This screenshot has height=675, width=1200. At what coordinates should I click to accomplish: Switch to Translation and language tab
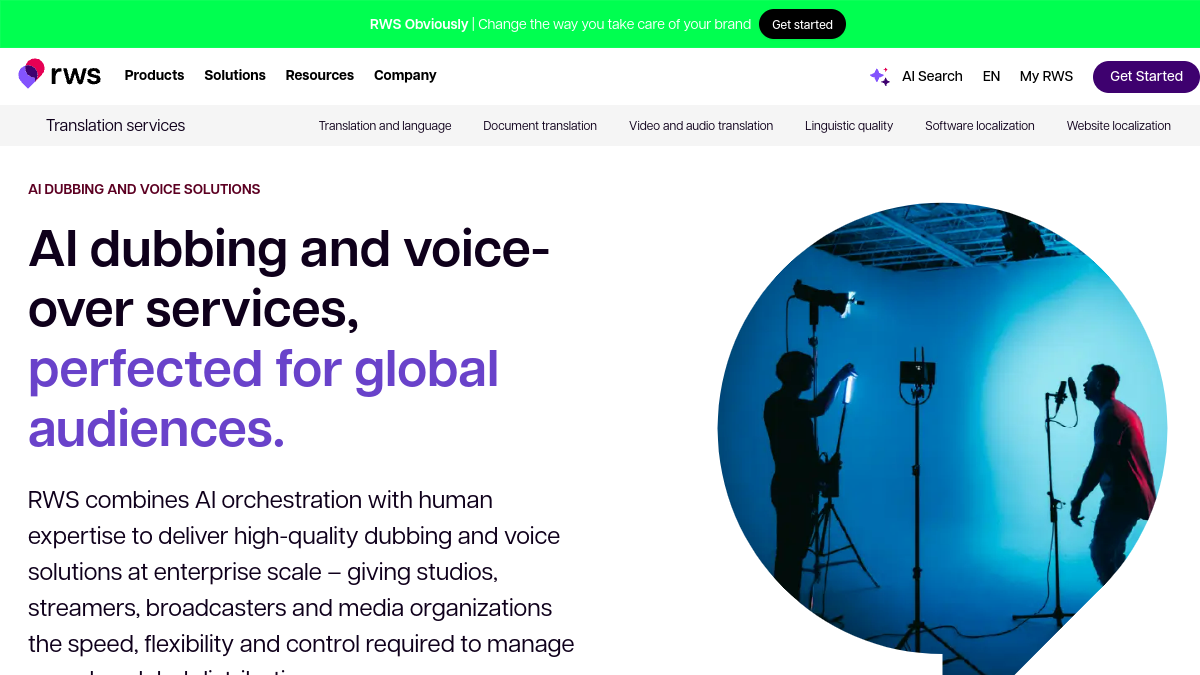(385, 126)
